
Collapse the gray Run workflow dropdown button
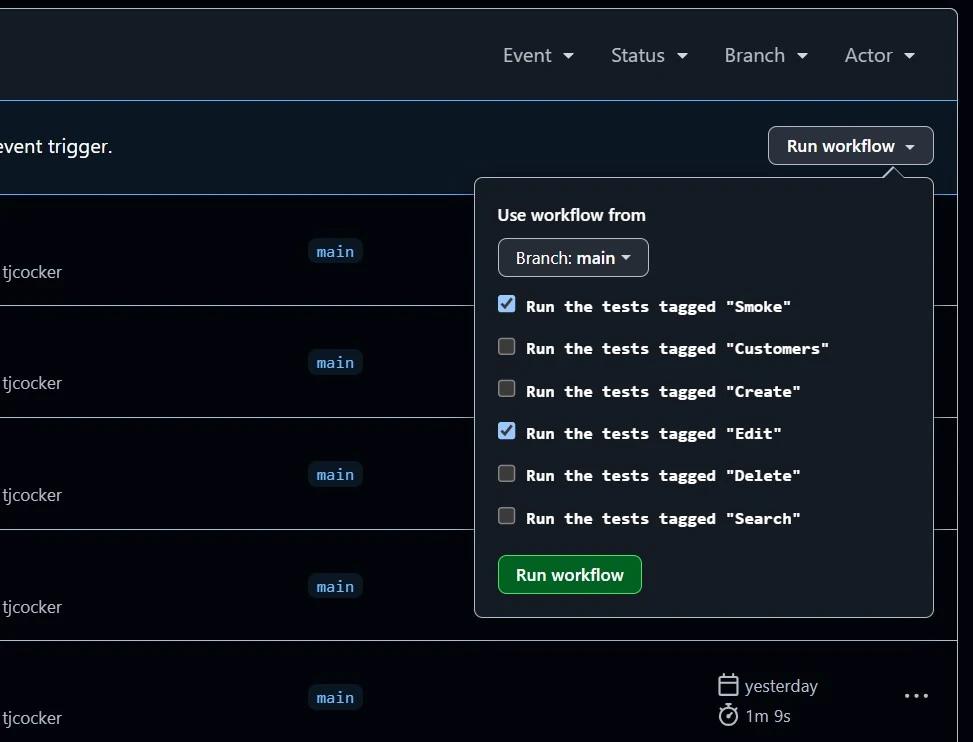[850, 146]
